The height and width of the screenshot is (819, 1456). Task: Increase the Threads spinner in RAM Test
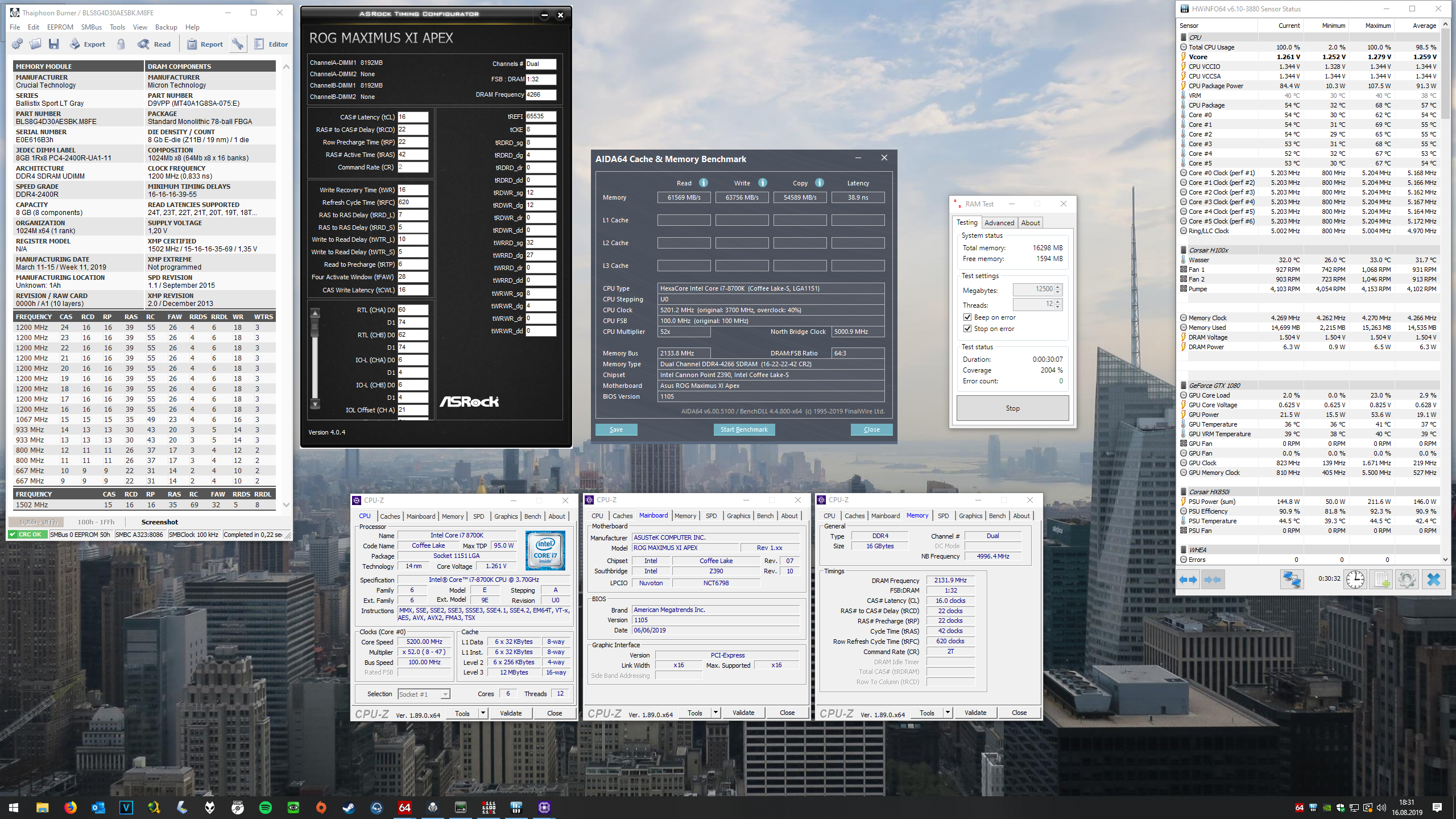pyautogui.click(x=1058, y=301)
